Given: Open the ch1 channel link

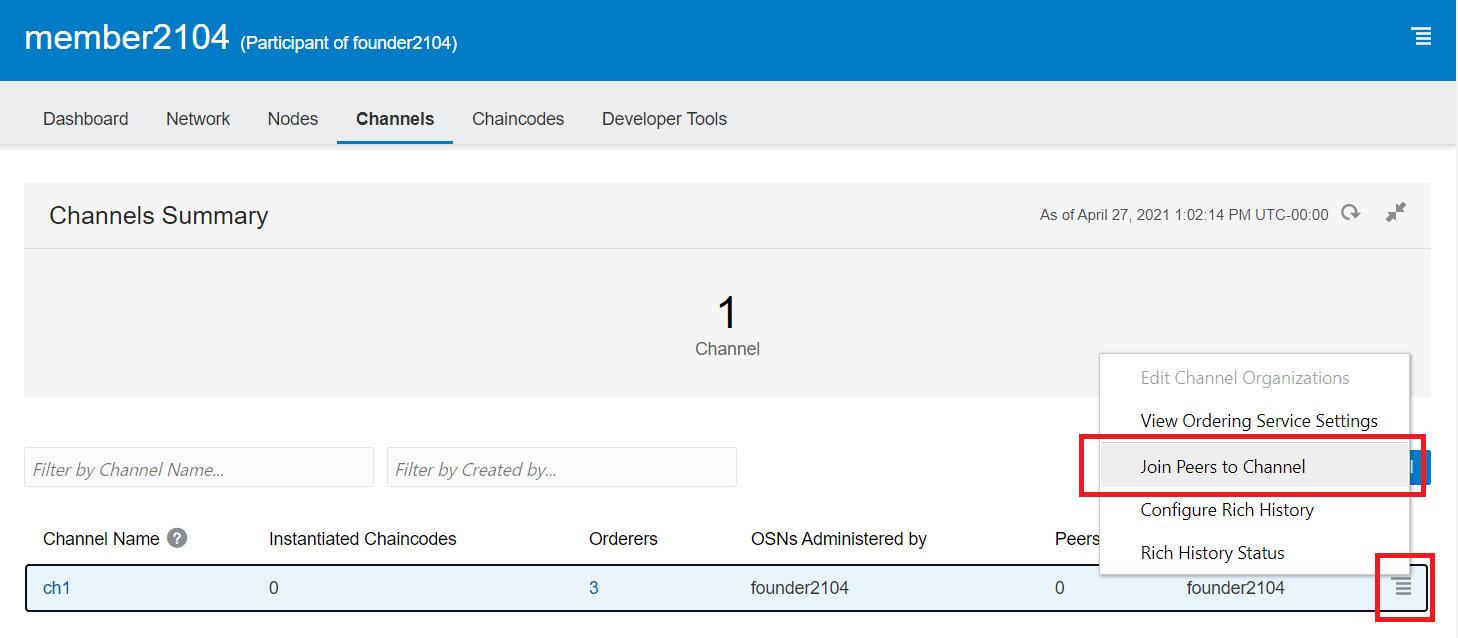Looking at the screenshot, I should [x=57, y=588].
